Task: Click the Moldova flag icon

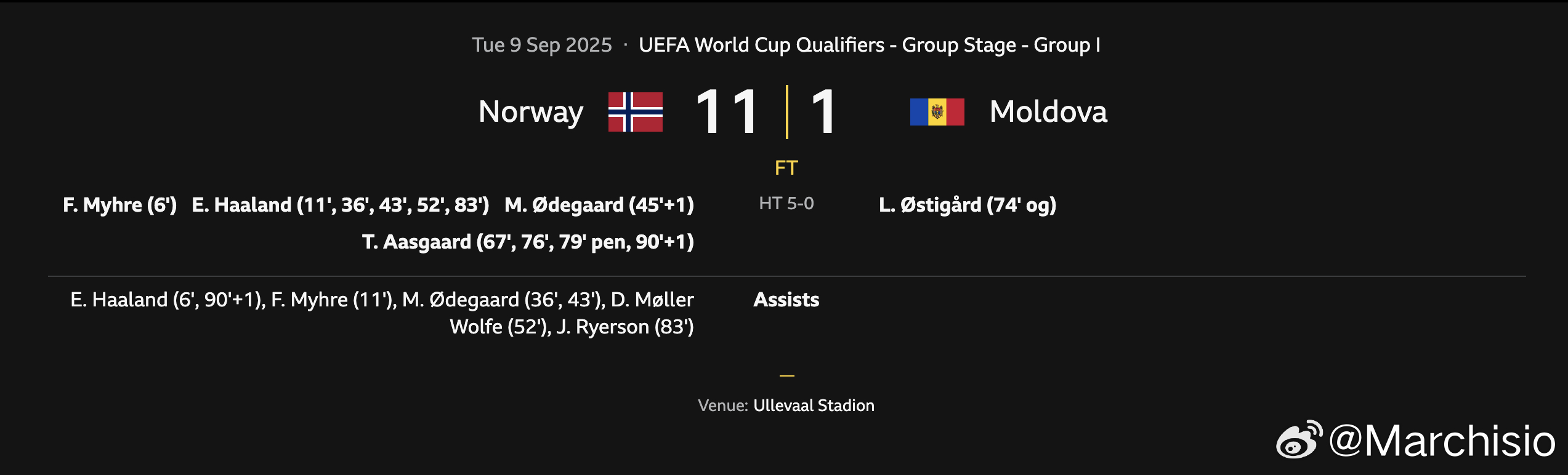Action: click(x=937, y=112)
